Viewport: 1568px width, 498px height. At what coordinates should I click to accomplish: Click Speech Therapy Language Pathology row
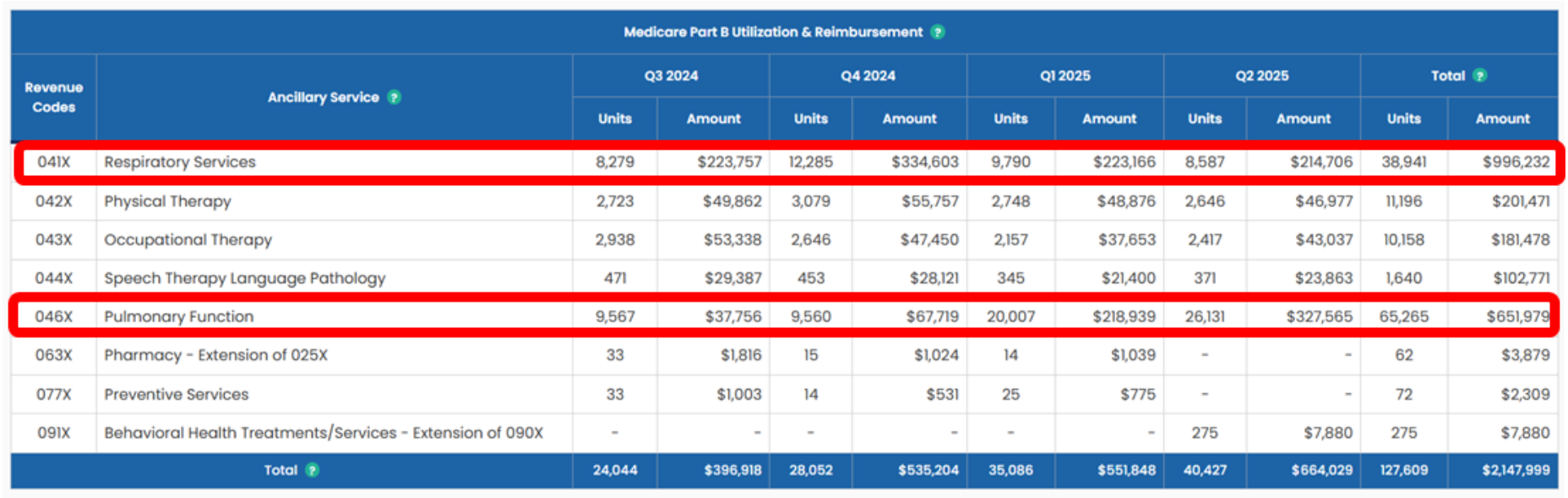tap(244, 278)
